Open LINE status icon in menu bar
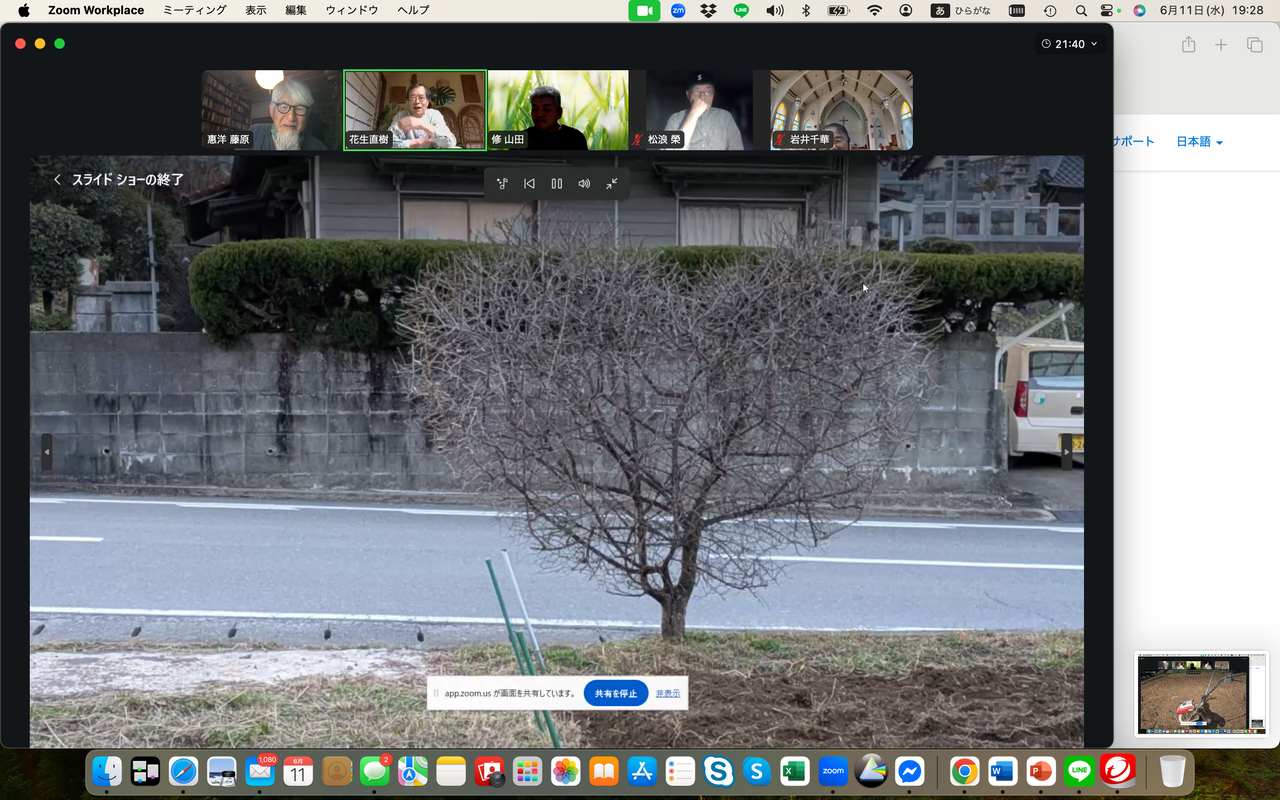 (x=741, y=10)
